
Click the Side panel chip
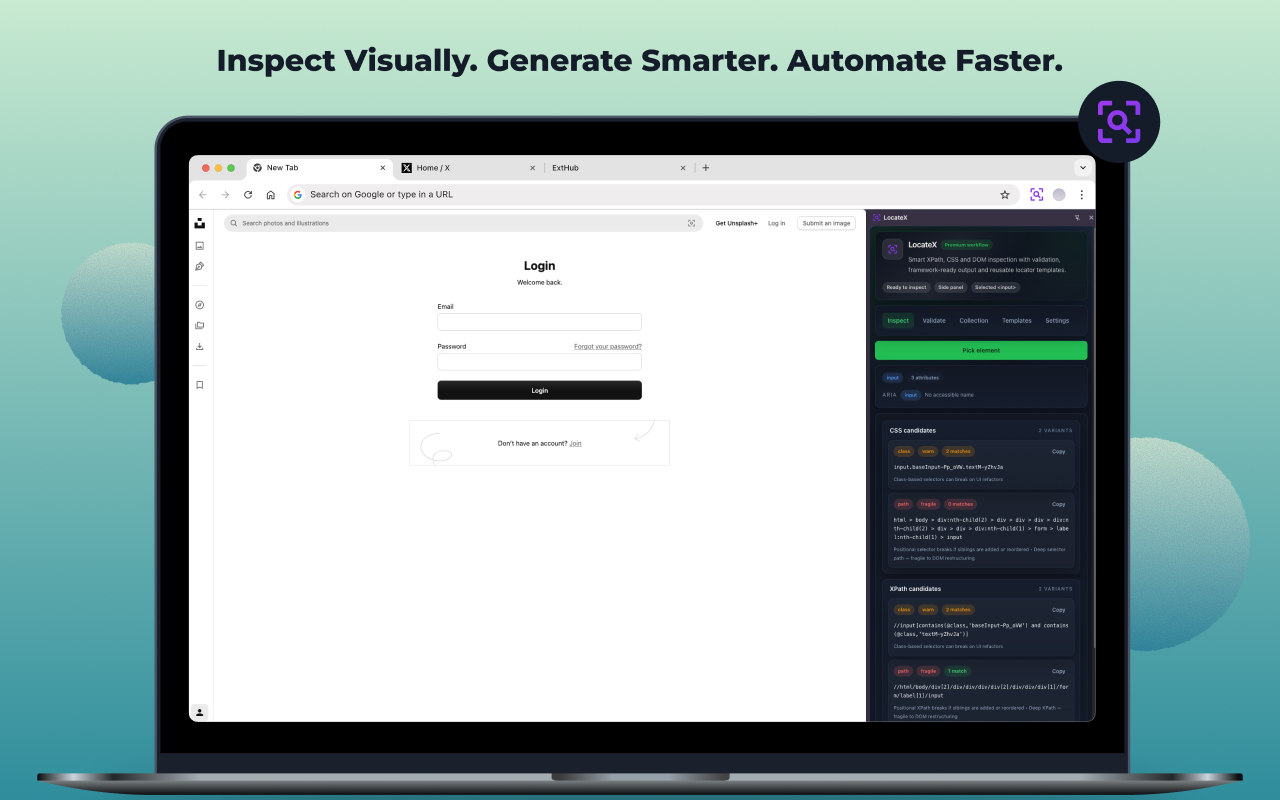click(x=951, y=287)
